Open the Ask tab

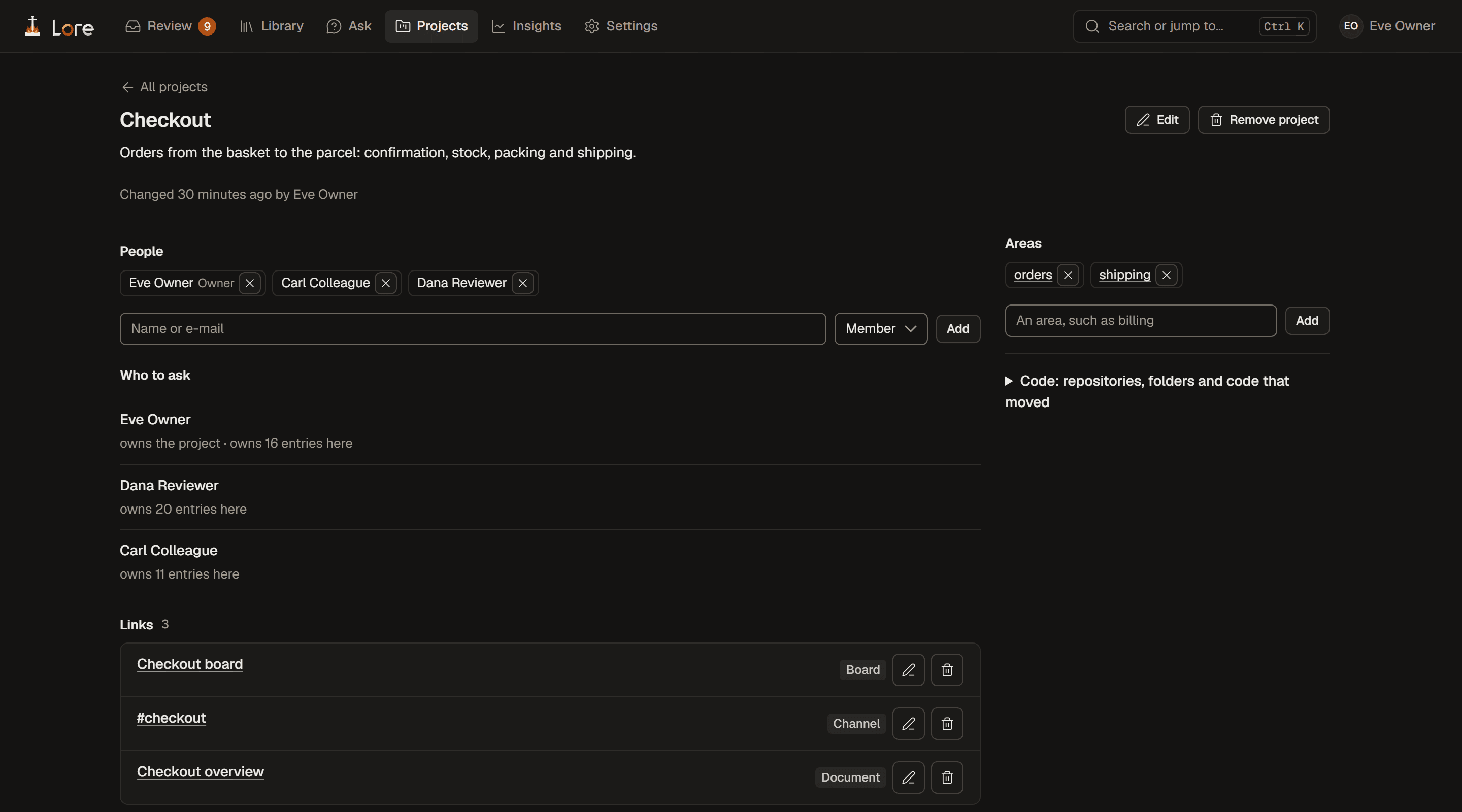click(x=349, y=26)
